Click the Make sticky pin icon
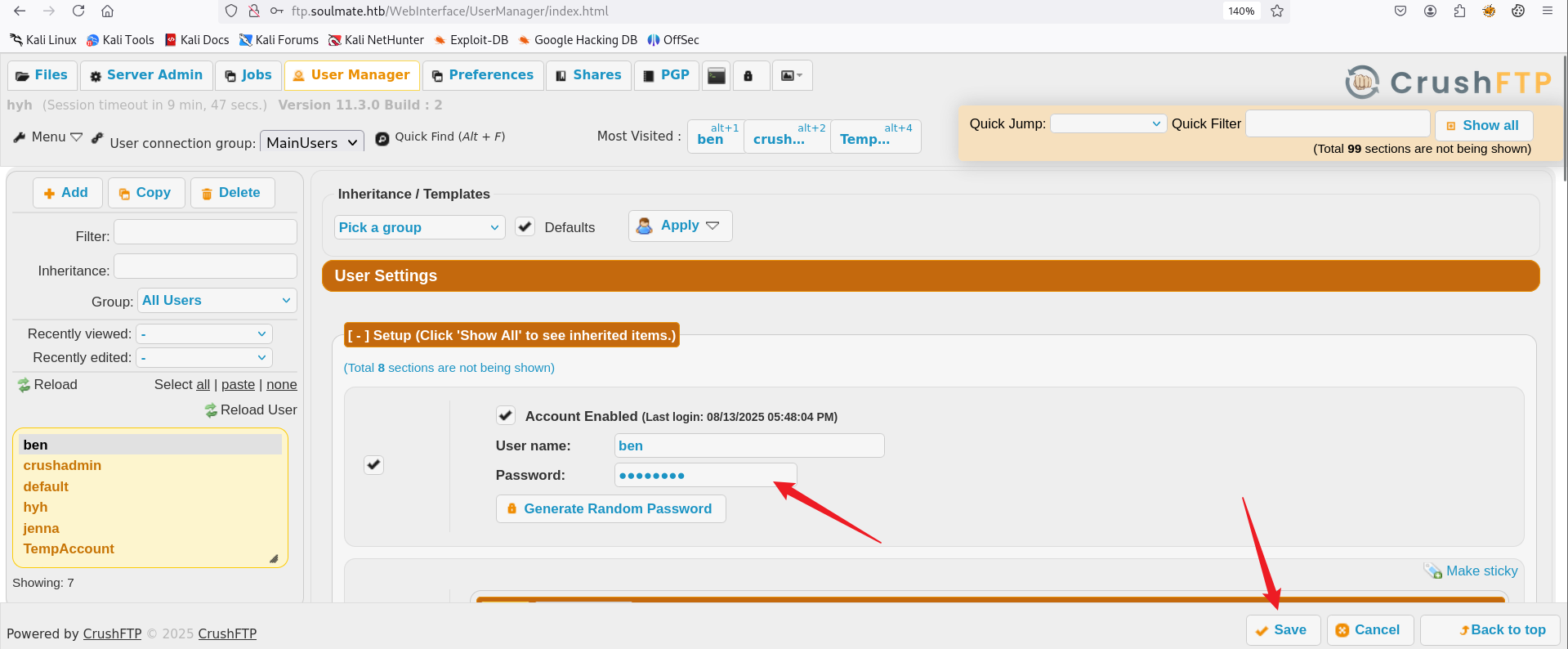This screenshot has width=1568, height=649. [1432, 571]
